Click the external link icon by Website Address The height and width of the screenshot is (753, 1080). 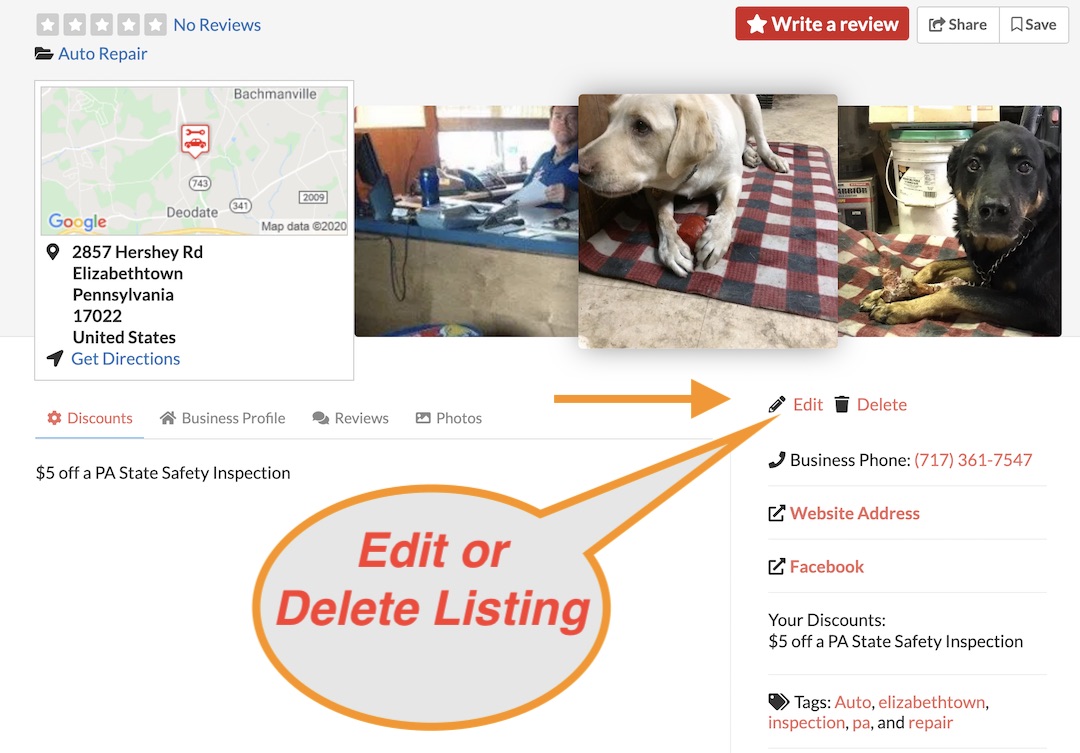click(776, 513)
